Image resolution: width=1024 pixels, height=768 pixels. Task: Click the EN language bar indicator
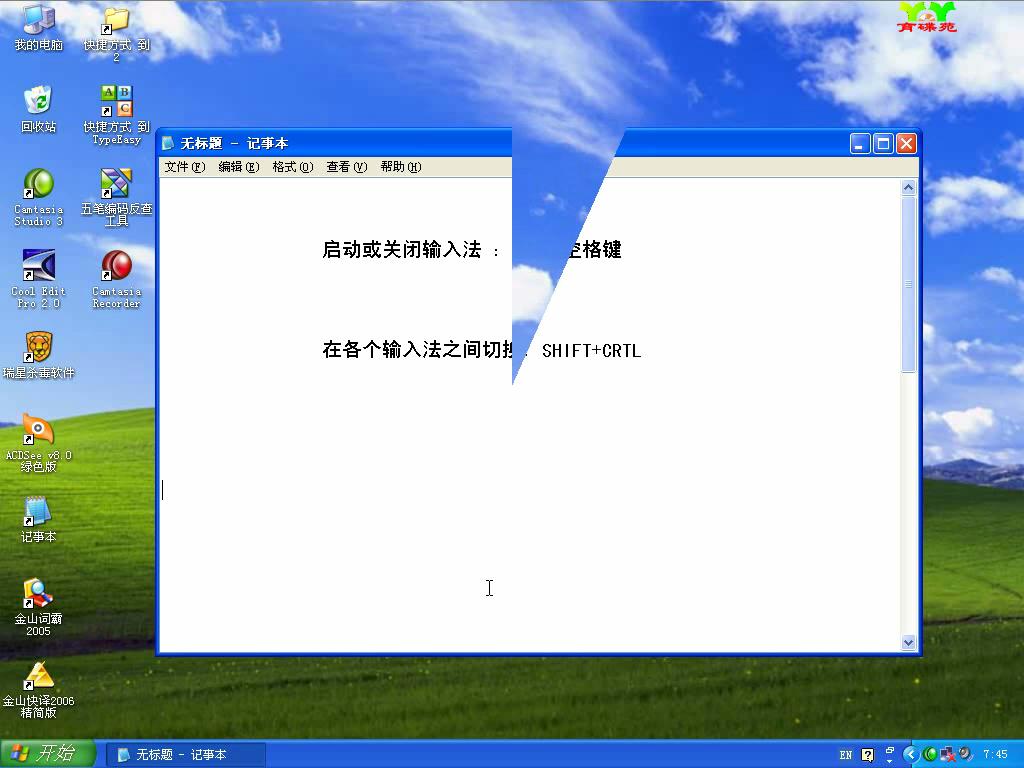pos(846,755)
